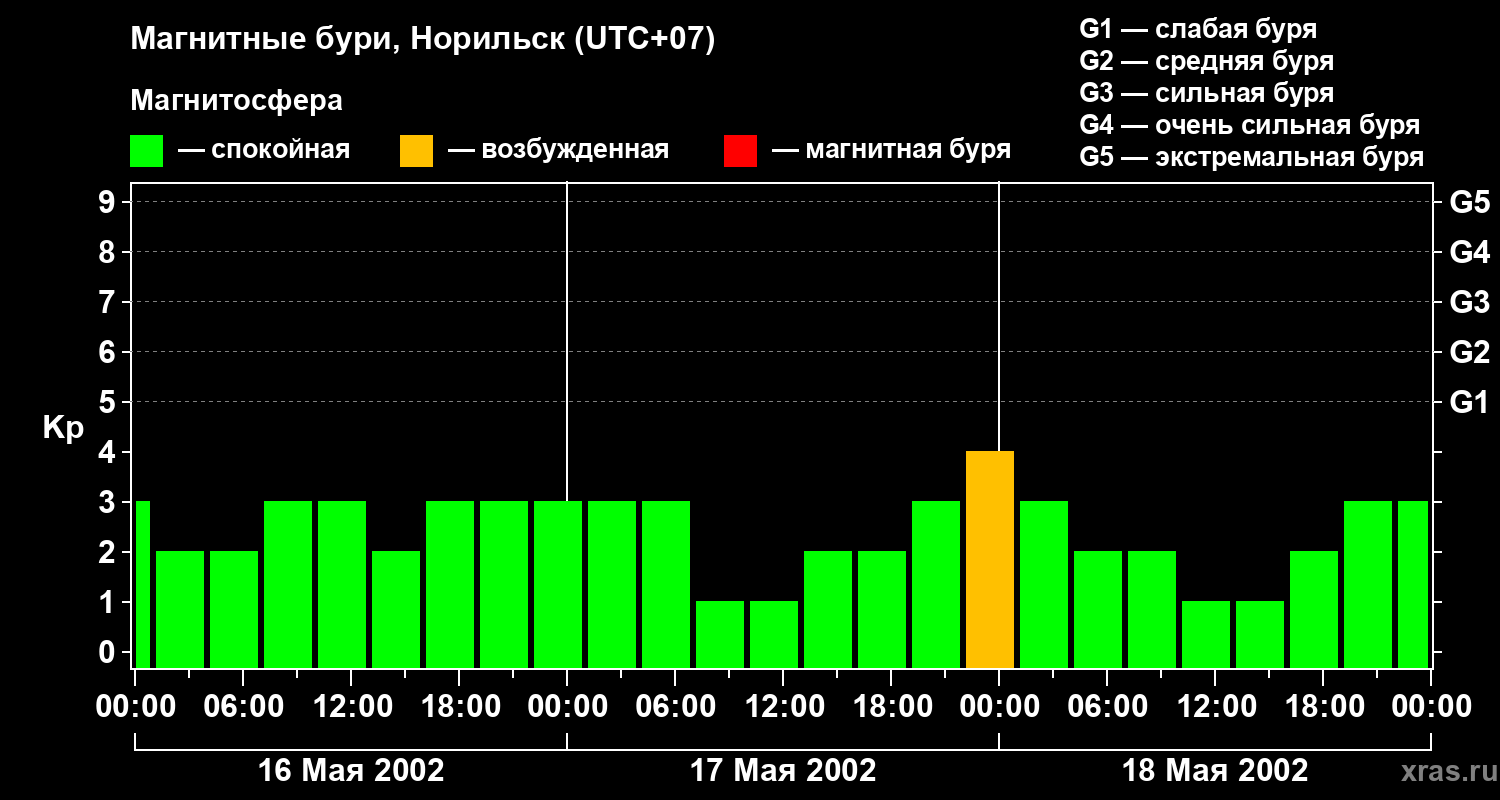
Task: Click the date label '16 Мая 2002'
Action: pos(351,770)
